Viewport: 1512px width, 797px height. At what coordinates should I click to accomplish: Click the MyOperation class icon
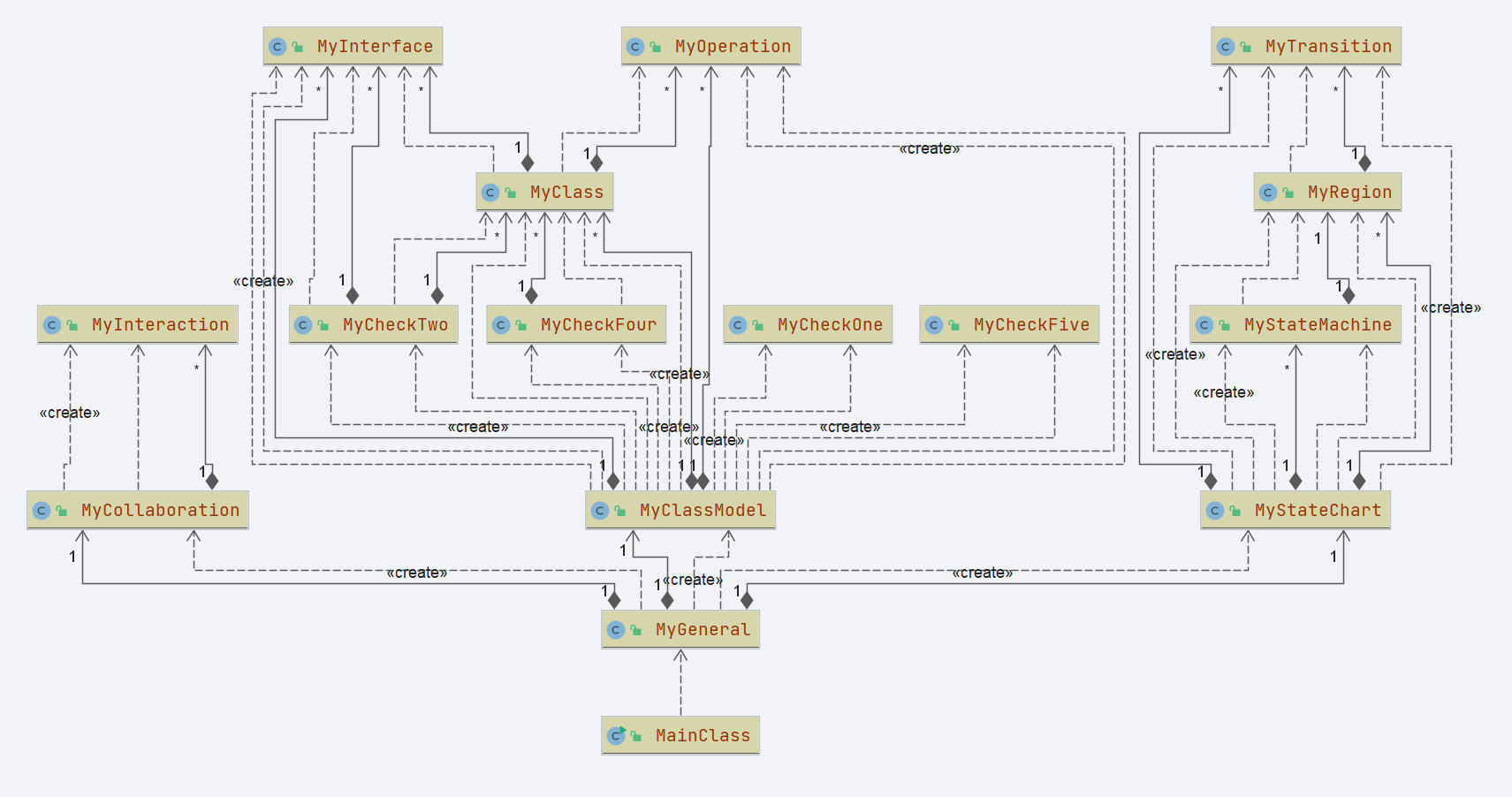[635, 47]
